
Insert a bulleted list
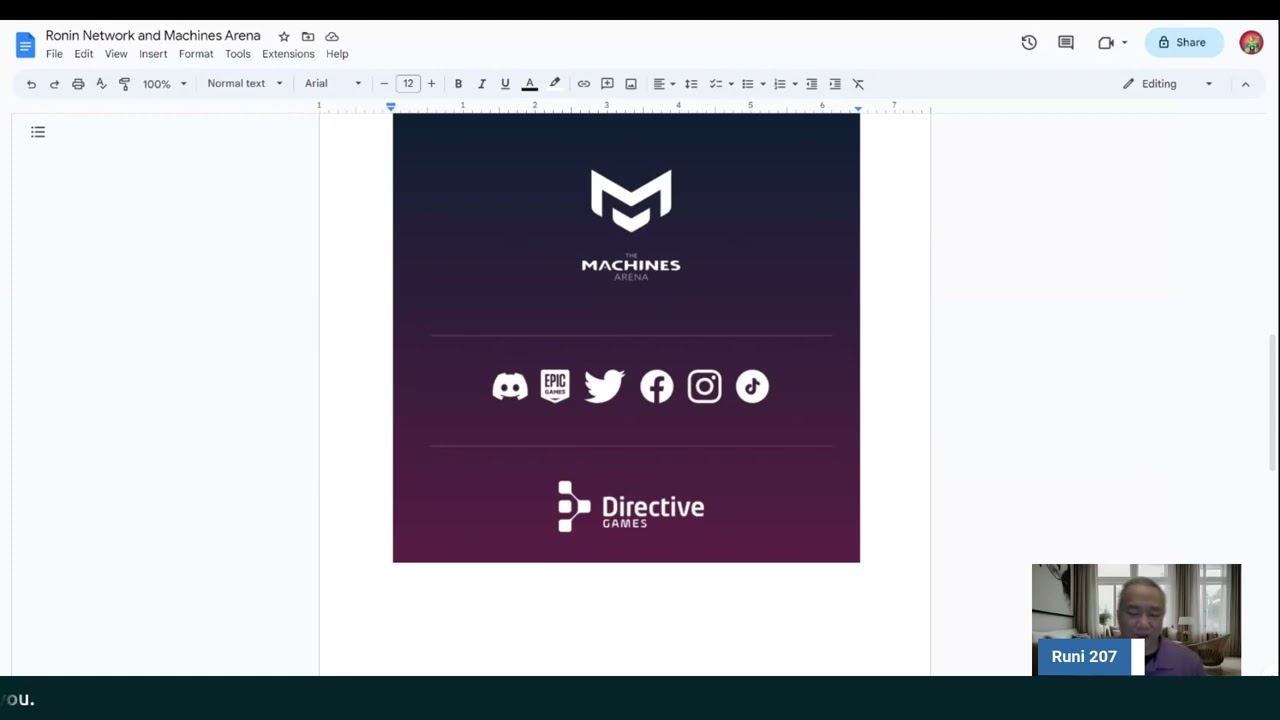tap(747, 84)
